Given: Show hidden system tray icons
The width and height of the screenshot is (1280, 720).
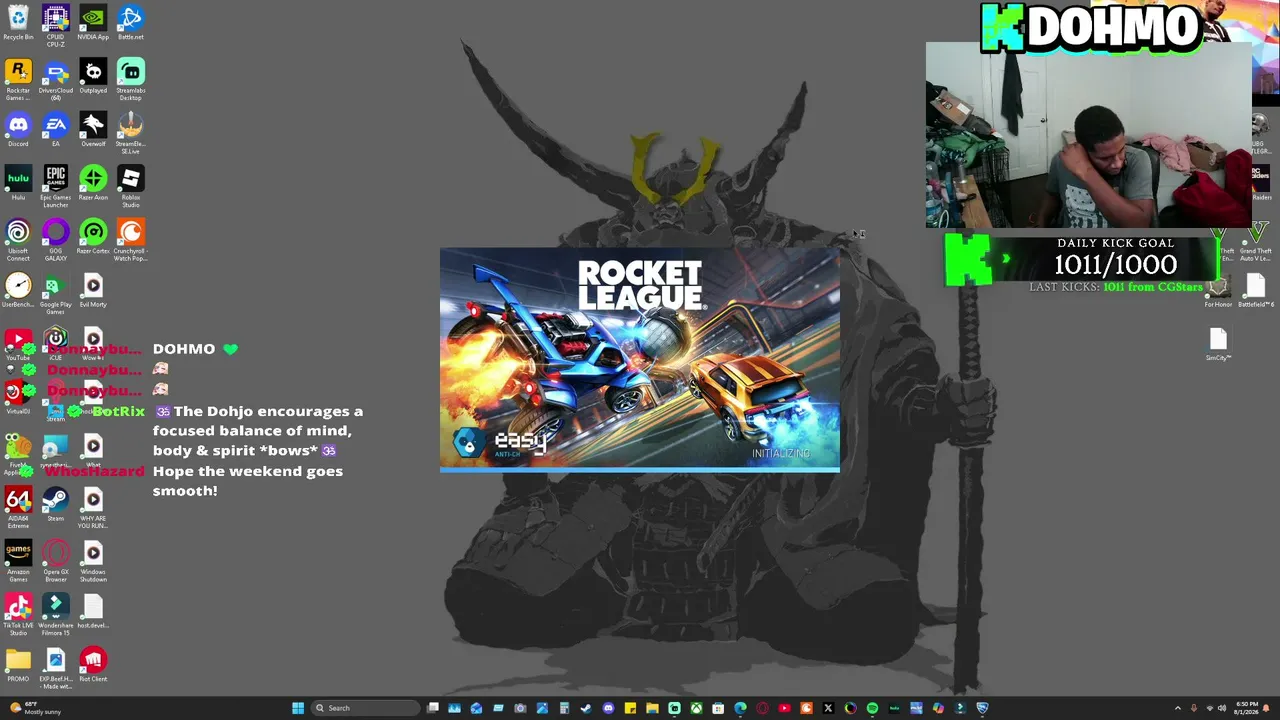Looking at the screenshot, I should click(1178, 708).
